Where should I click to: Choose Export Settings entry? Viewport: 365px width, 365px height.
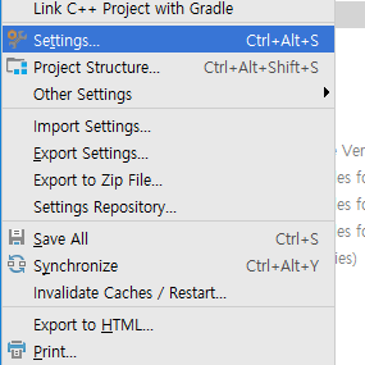168,153
